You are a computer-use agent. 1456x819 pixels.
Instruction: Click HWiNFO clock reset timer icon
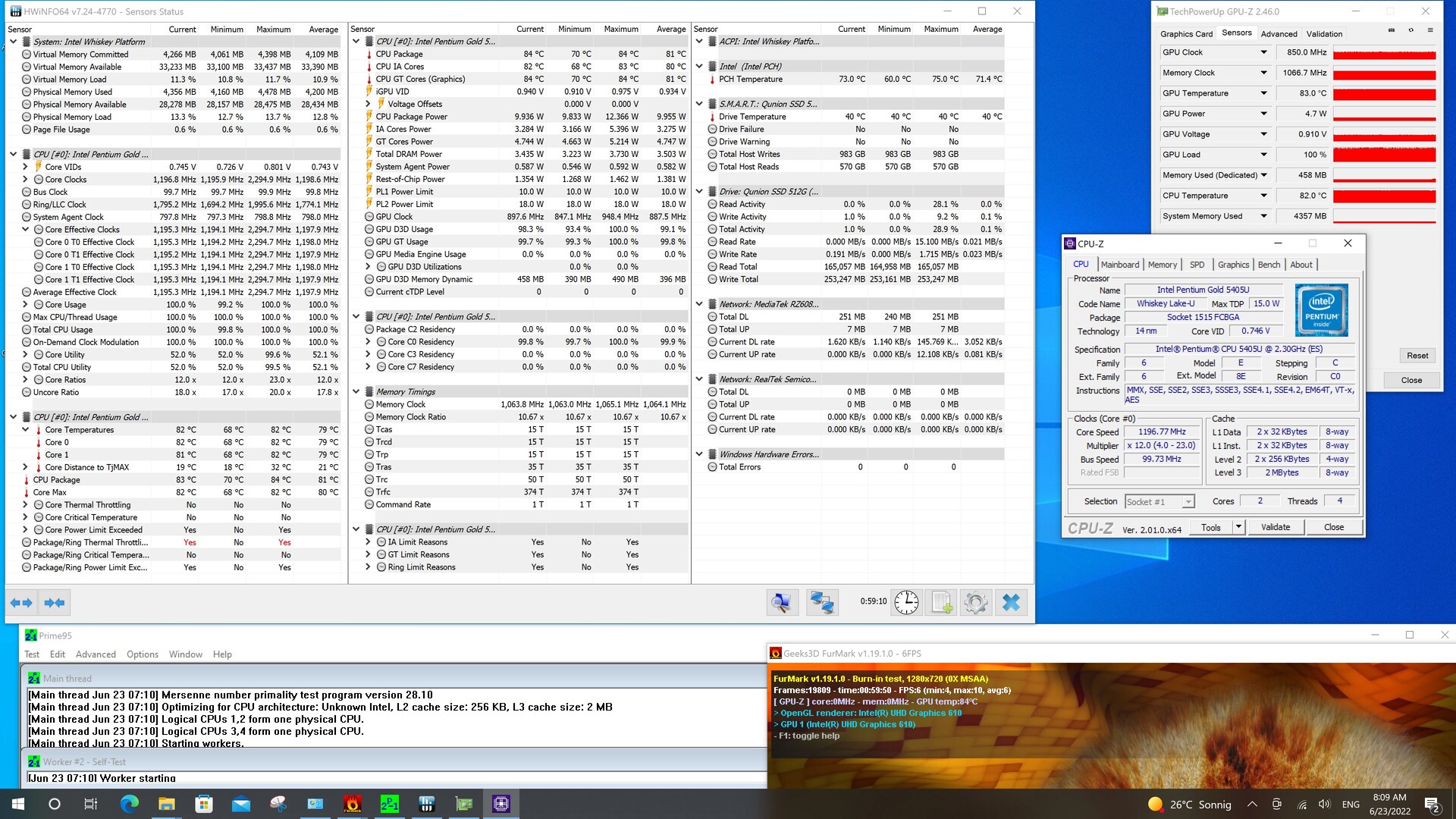pyautogui.click(x=906, y=603)
